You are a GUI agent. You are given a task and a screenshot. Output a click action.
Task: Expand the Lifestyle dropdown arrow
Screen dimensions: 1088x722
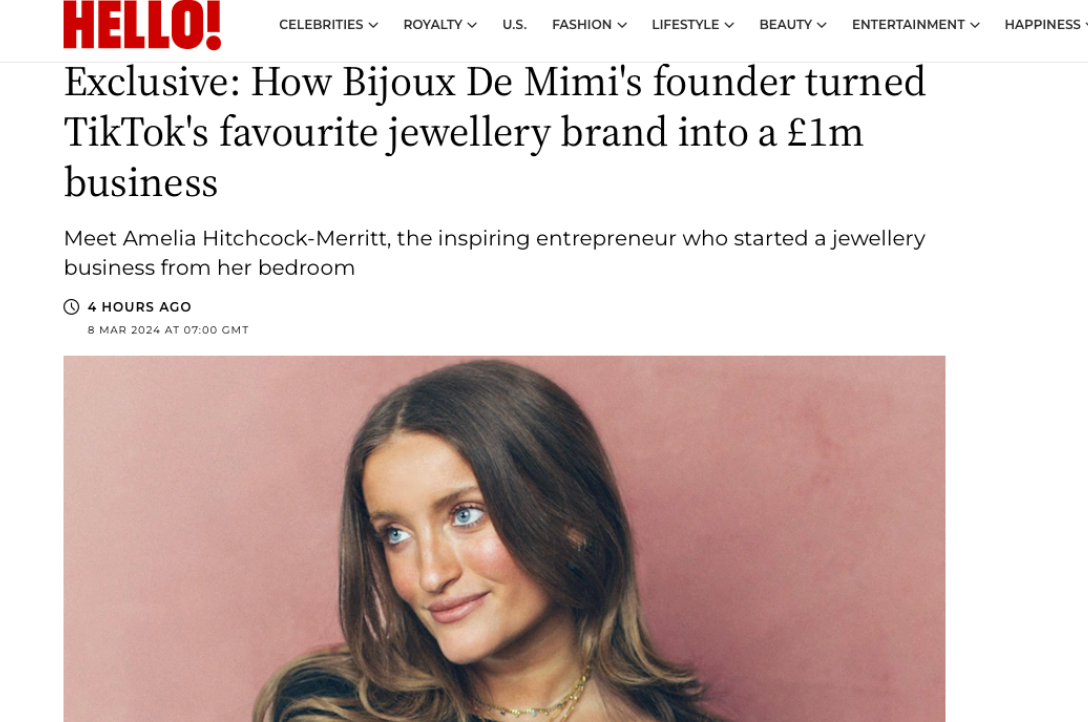pos(729,25)
